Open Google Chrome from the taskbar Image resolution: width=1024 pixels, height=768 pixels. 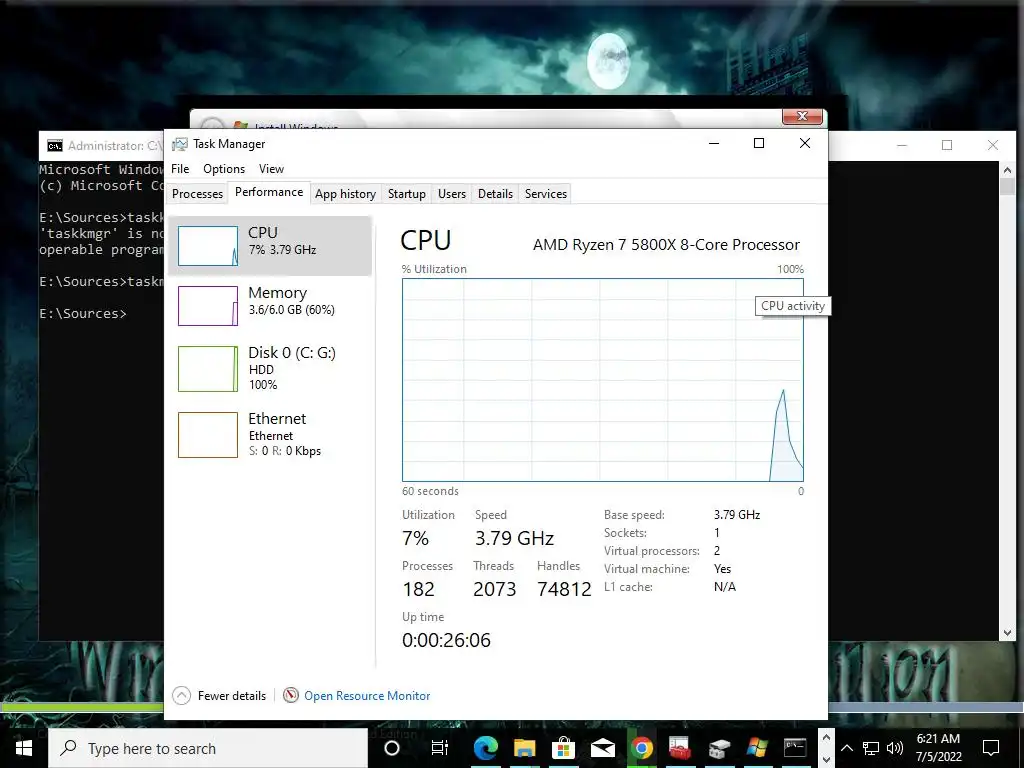pyautogui.click(x=641, y=748)
